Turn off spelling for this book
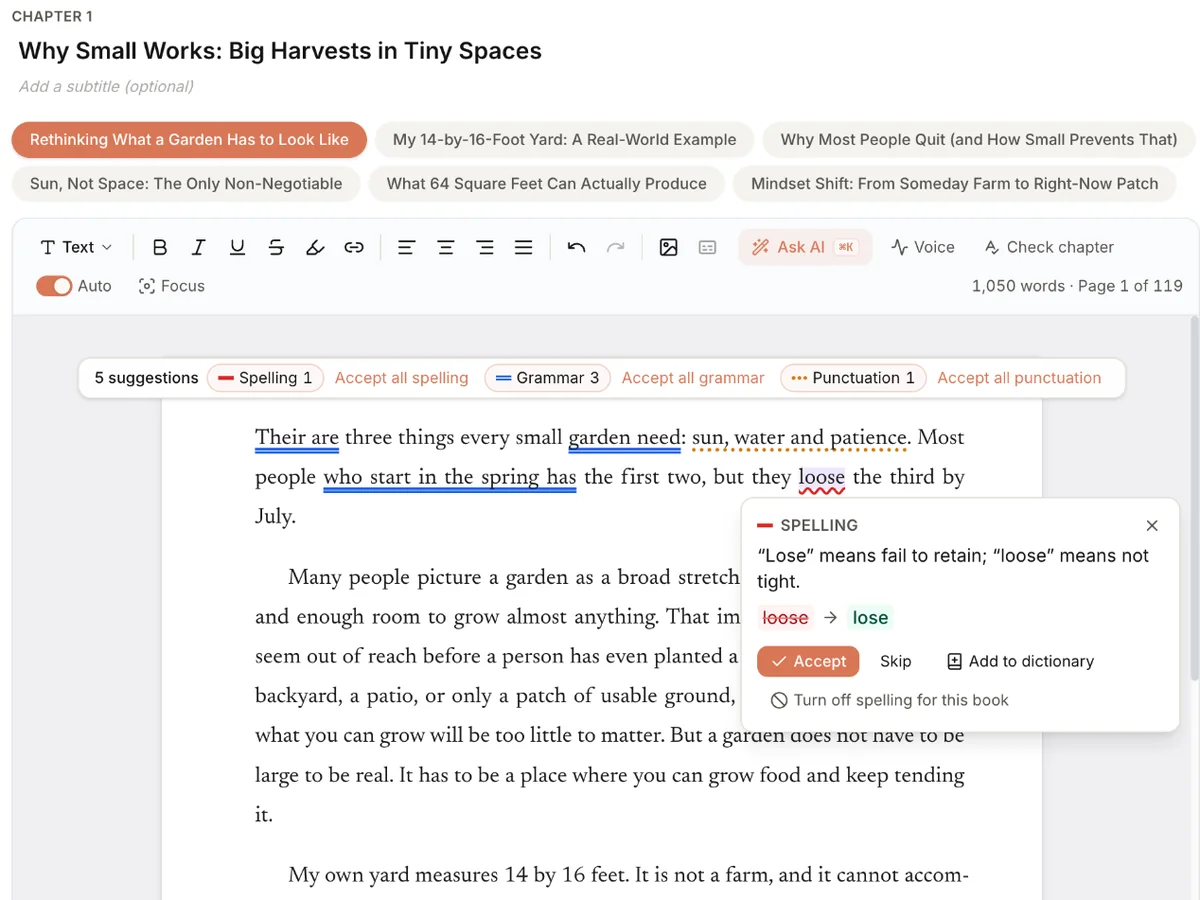Viewport: 1200px width, 900px height. tap(890, 700)
